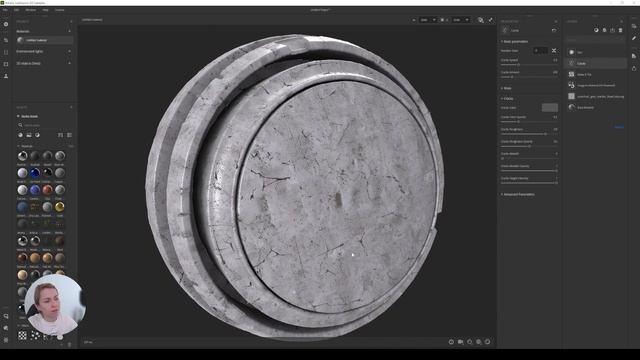Open the File menu
Viewport: 640px width, 360px height.
tap(5, 10)
